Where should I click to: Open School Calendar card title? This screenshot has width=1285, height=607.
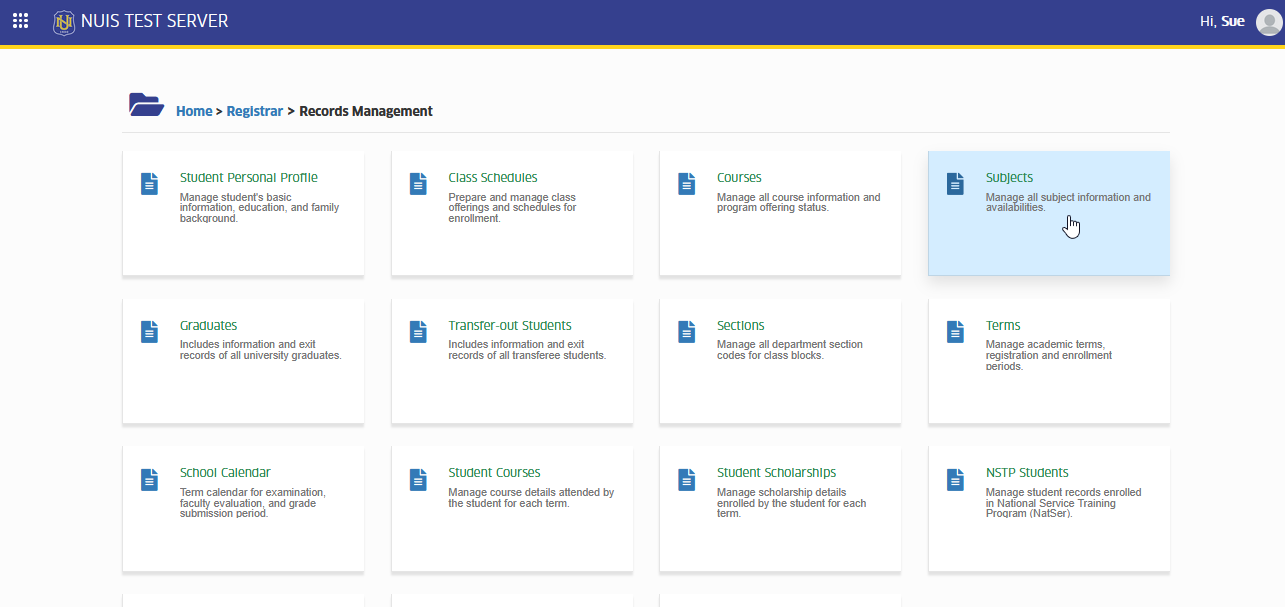click(225, 473)
